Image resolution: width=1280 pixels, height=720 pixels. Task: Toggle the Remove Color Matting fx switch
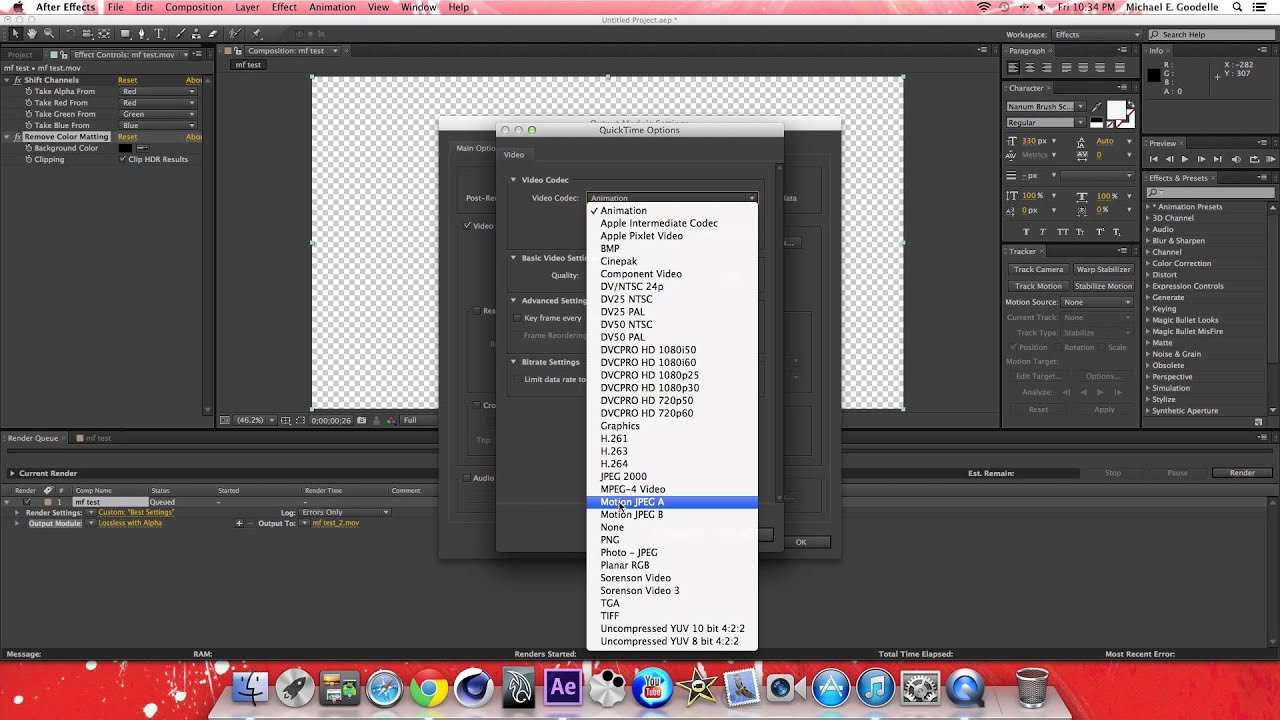[x=17, y=136]
